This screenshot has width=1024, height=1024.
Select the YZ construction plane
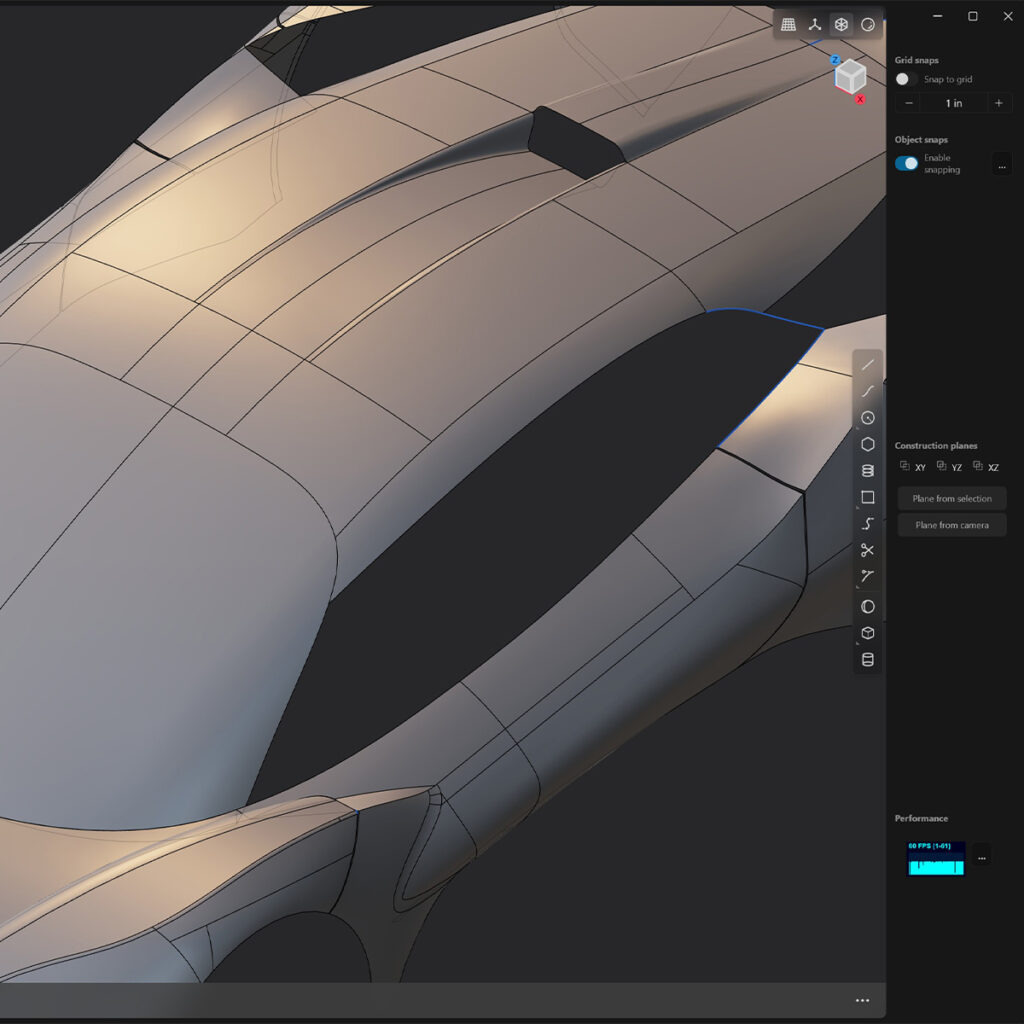click(x=949, y=467)
